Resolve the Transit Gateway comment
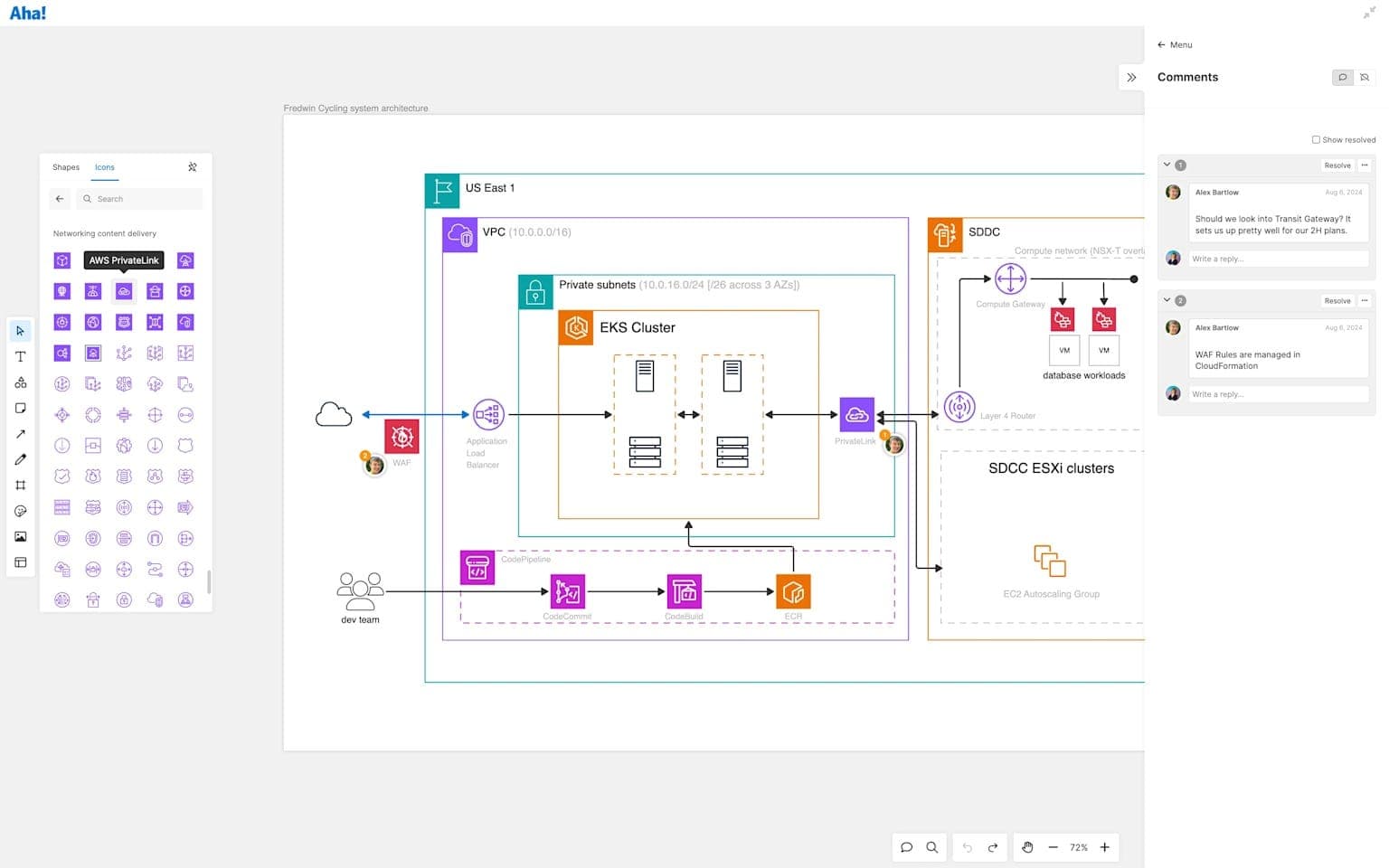The image size is (1389, 868). [1337, 165]
